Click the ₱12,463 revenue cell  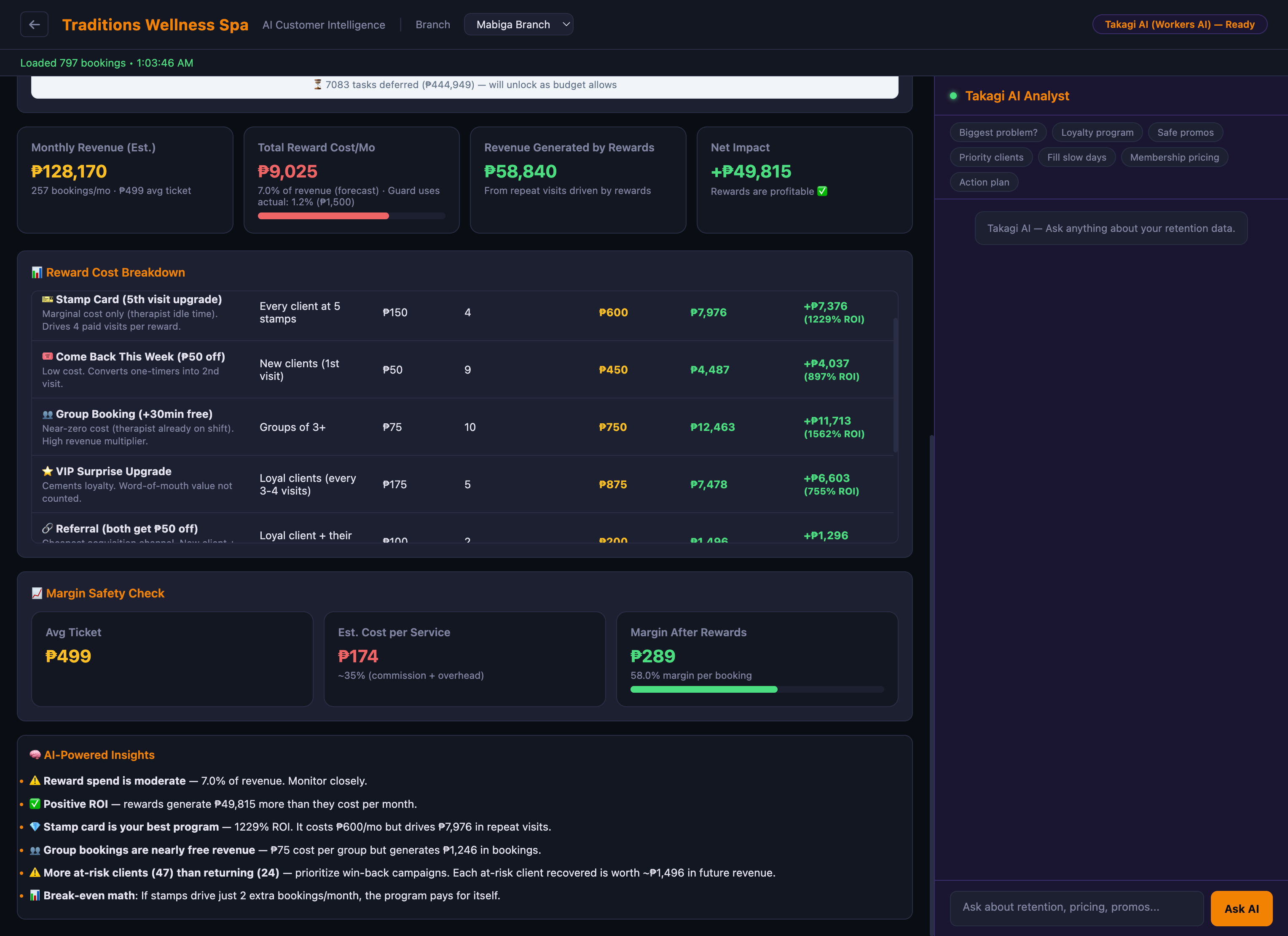[713, 427]
